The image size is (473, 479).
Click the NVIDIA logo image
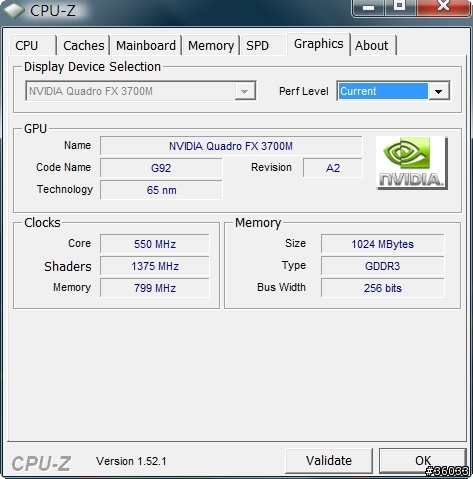pos(412,163)
